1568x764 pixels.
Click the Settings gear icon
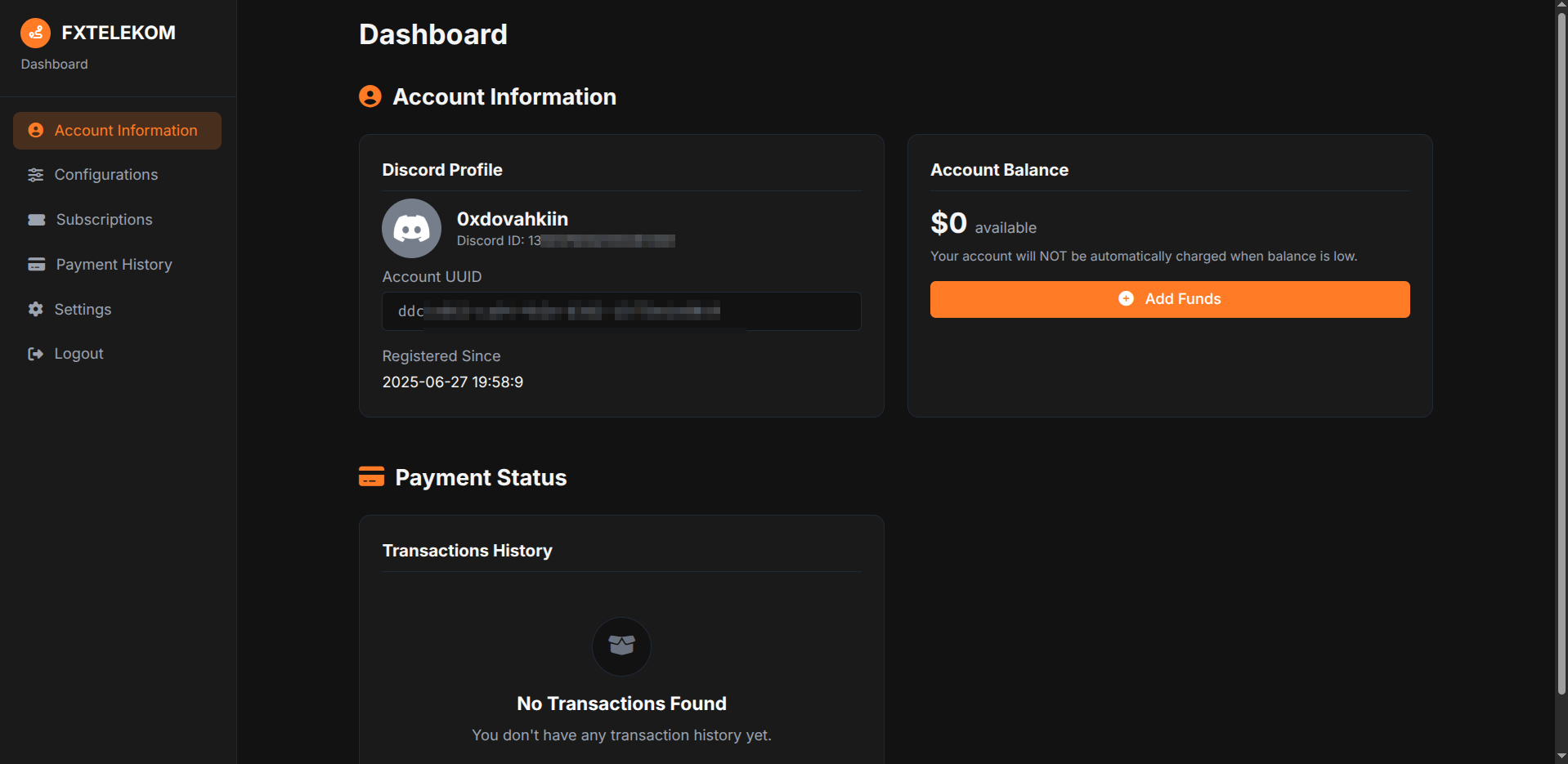coord(35,309)
